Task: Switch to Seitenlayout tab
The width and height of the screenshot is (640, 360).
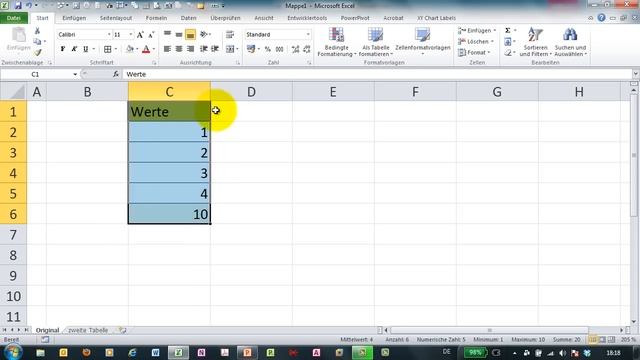Action: point(116,18)
